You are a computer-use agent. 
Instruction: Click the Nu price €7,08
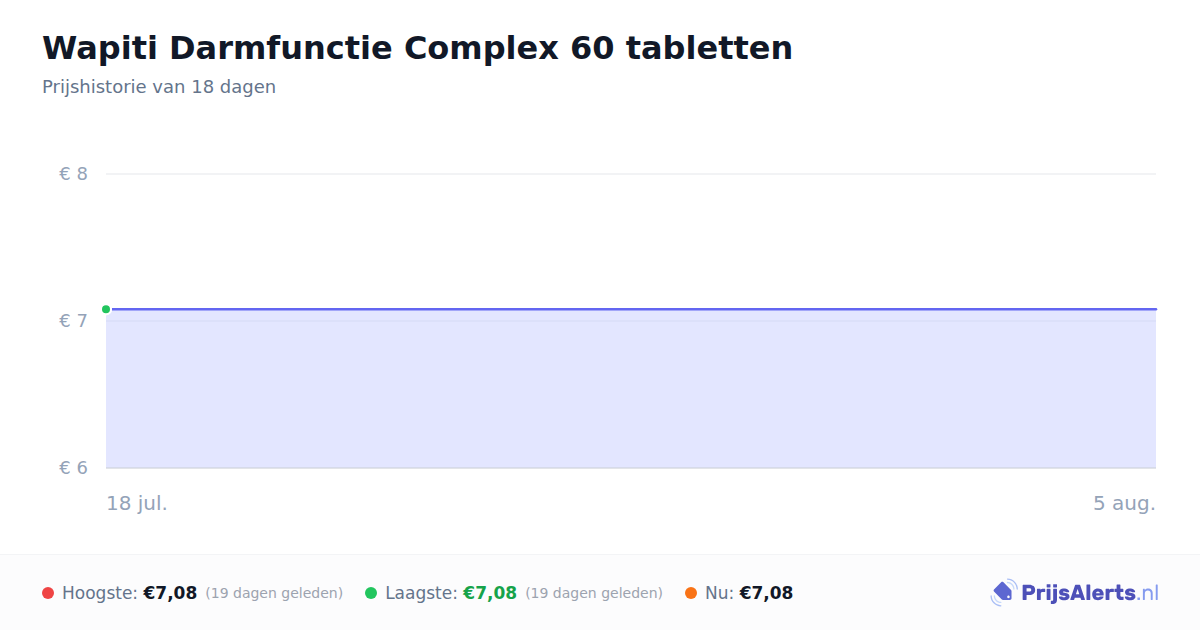(766, 593)
